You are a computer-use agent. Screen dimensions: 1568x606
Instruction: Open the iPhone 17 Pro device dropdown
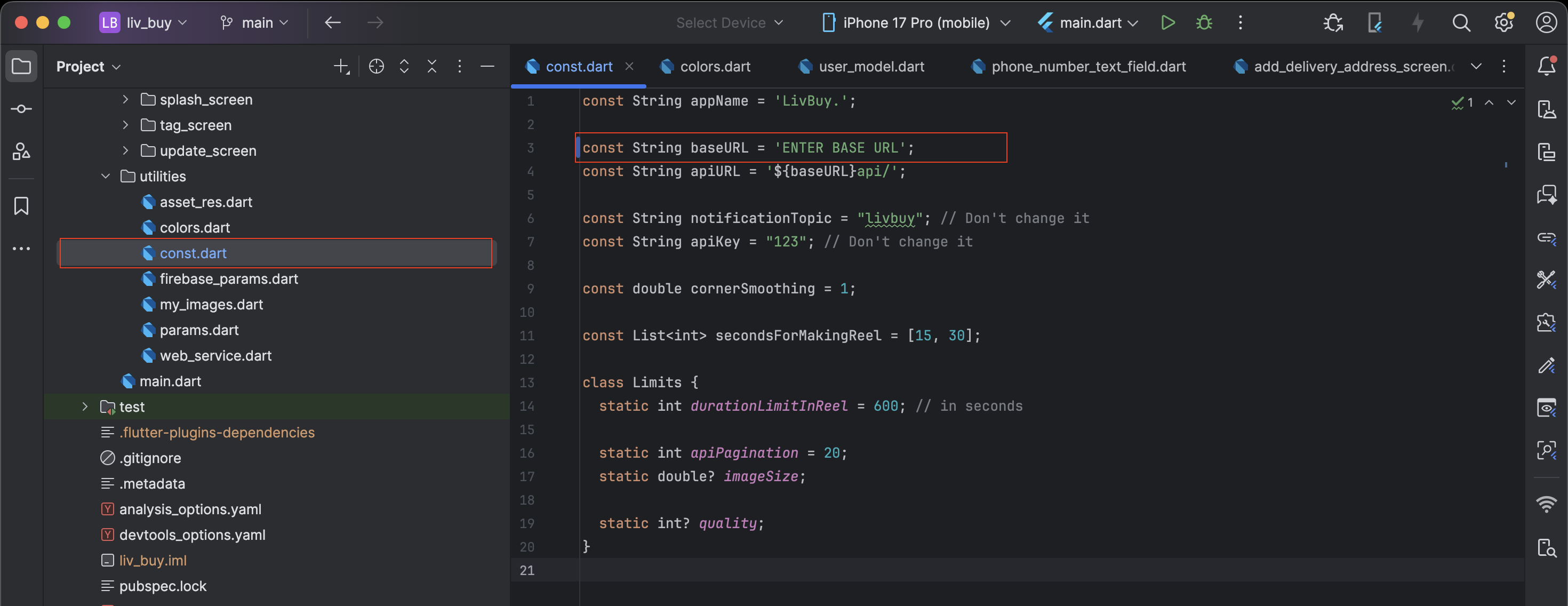[916, 23]
